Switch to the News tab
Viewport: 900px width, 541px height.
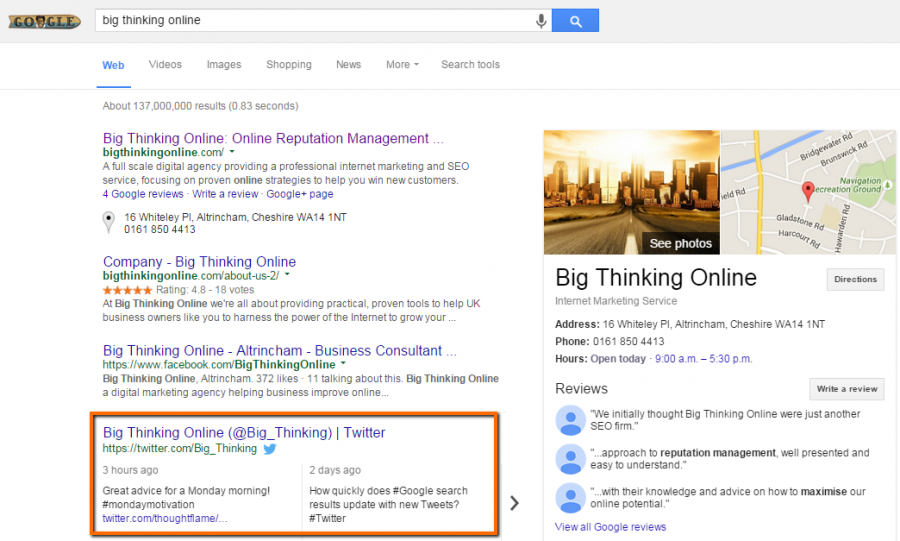point(348,65)
